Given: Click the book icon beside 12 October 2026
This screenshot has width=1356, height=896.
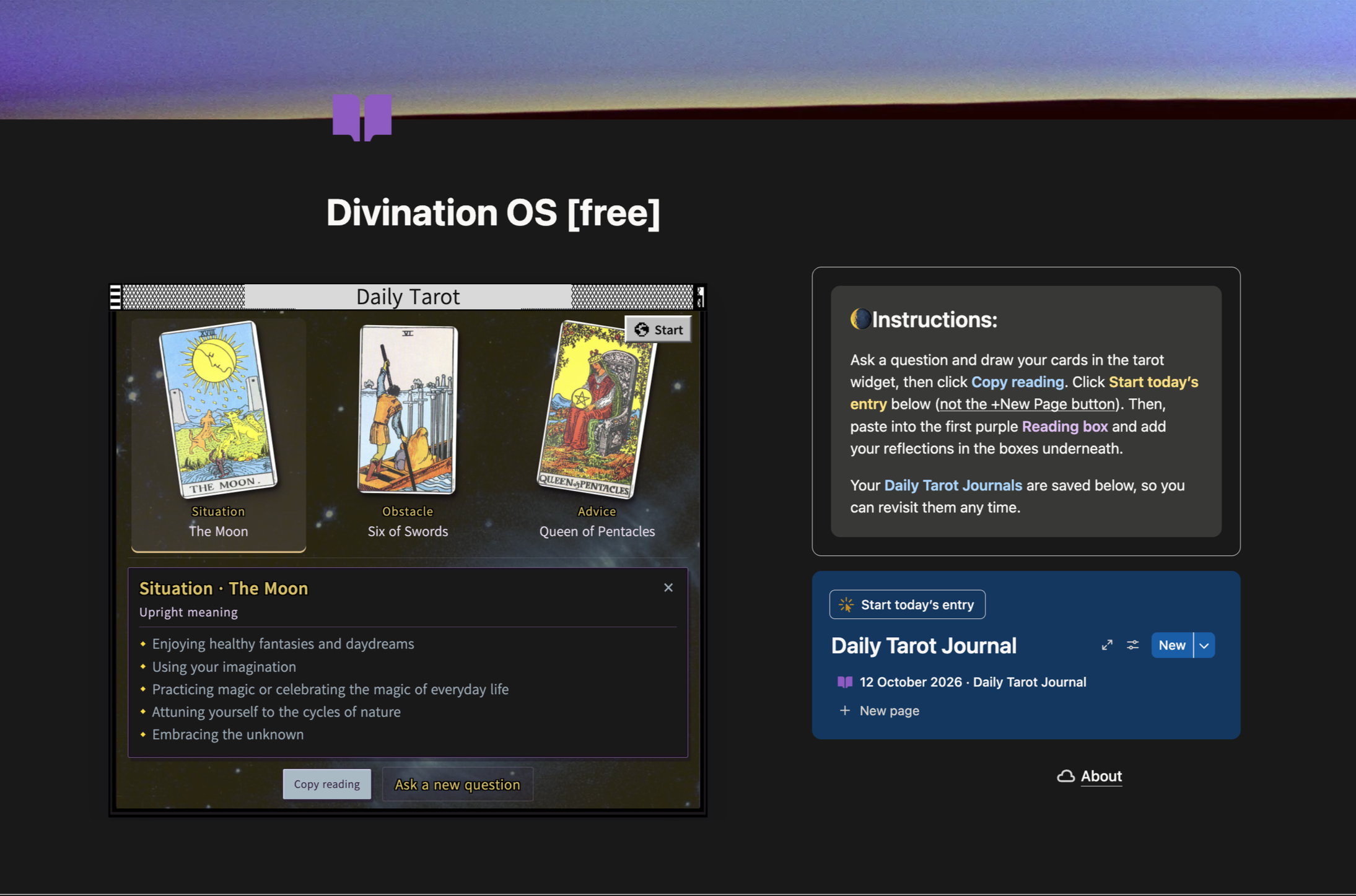Looking at the screenshot, I should (x=845, y=682).
